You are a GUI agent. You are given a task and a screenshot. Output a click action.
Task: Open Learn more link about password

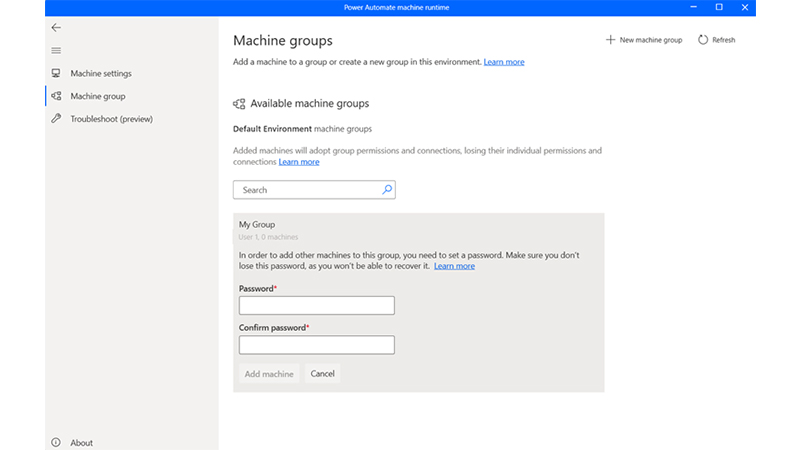454,266
